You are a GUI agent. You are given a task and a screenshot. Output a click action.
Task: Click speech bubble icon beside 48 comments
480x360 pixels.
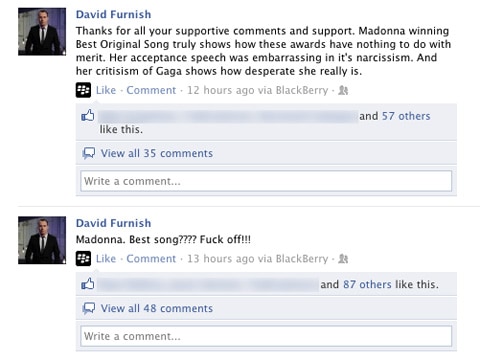89,308
